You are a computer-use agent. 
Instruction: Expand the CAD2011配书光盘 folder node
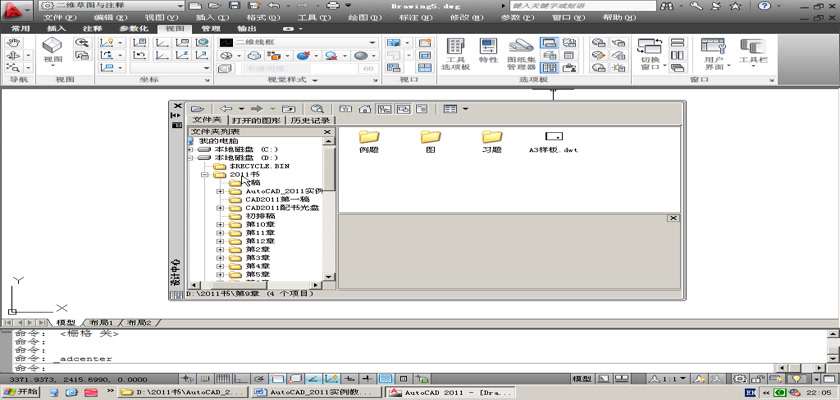(x=220, y=208)
